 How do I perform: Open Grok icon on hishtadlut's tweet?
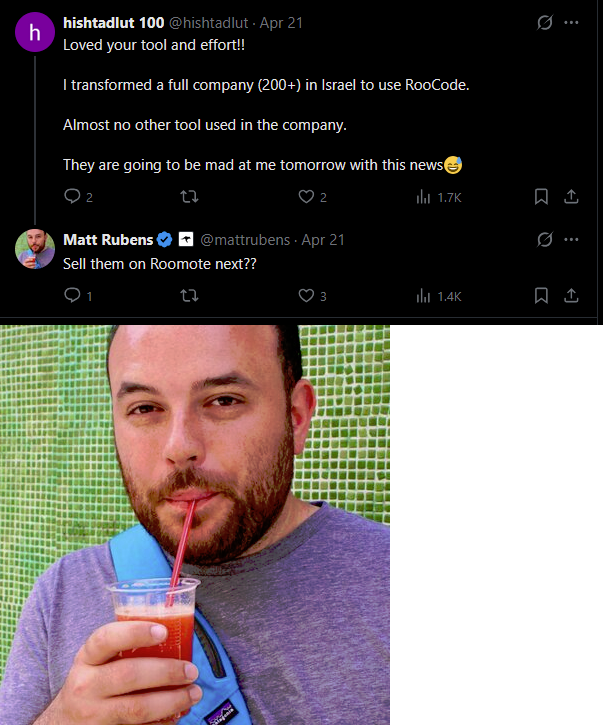545,22
